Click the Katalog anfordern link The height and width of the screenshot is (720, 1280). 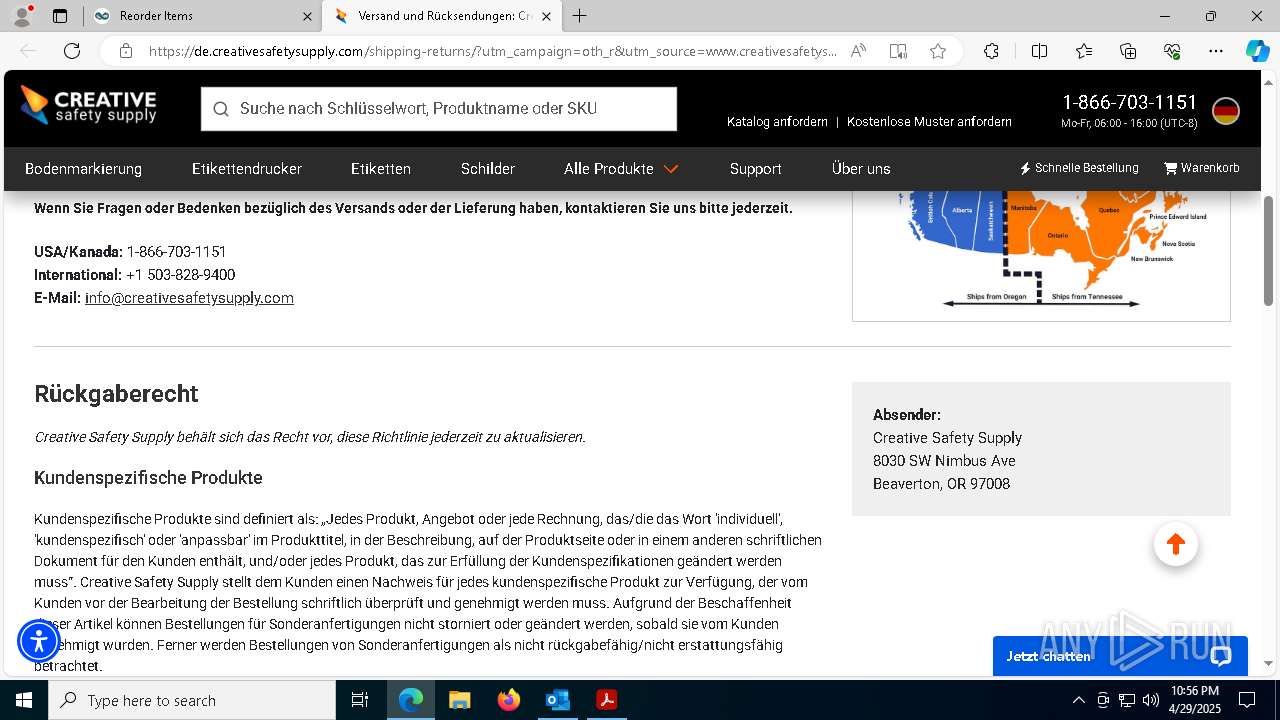(x=777, y=122)
